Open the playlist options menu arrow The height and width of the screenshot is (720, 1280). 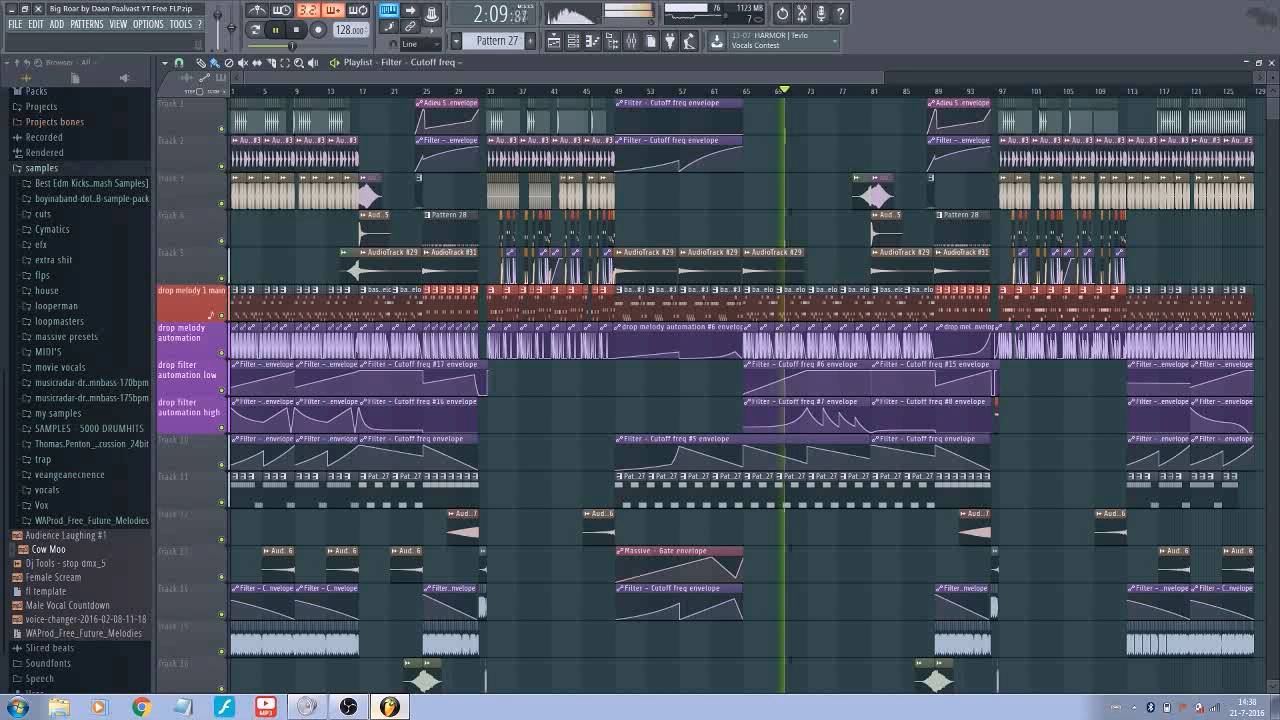[165, 62]
